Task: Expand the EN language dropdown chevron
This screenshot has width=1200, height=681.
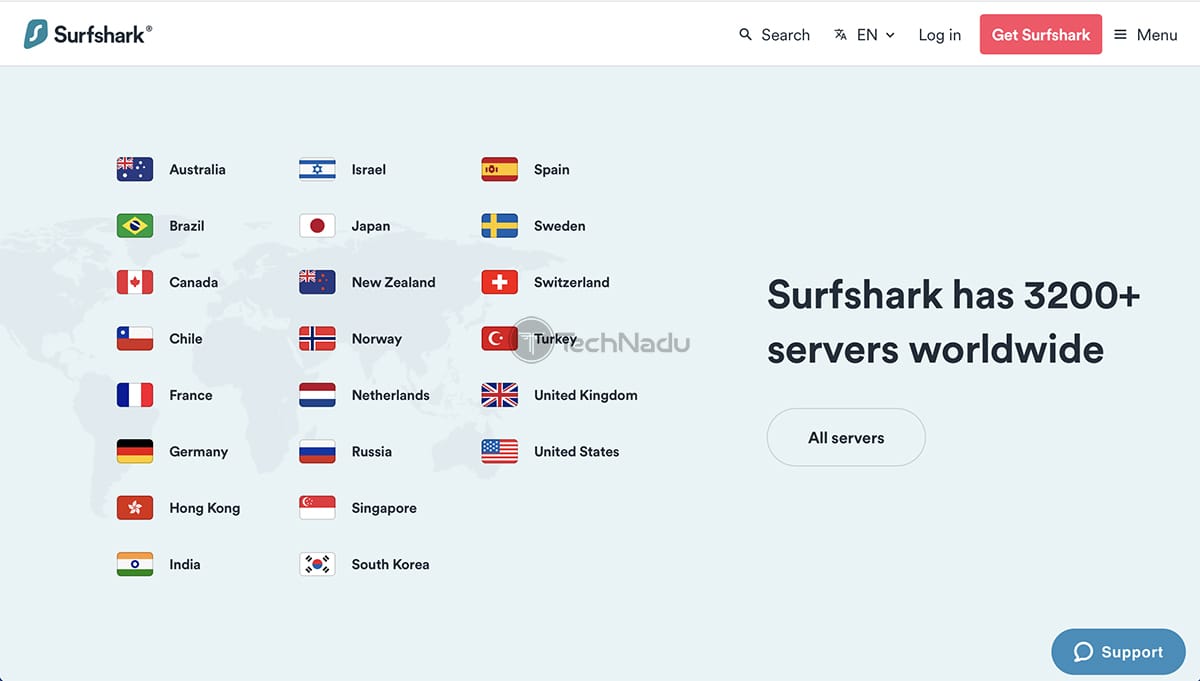Action: click(890, 35)
